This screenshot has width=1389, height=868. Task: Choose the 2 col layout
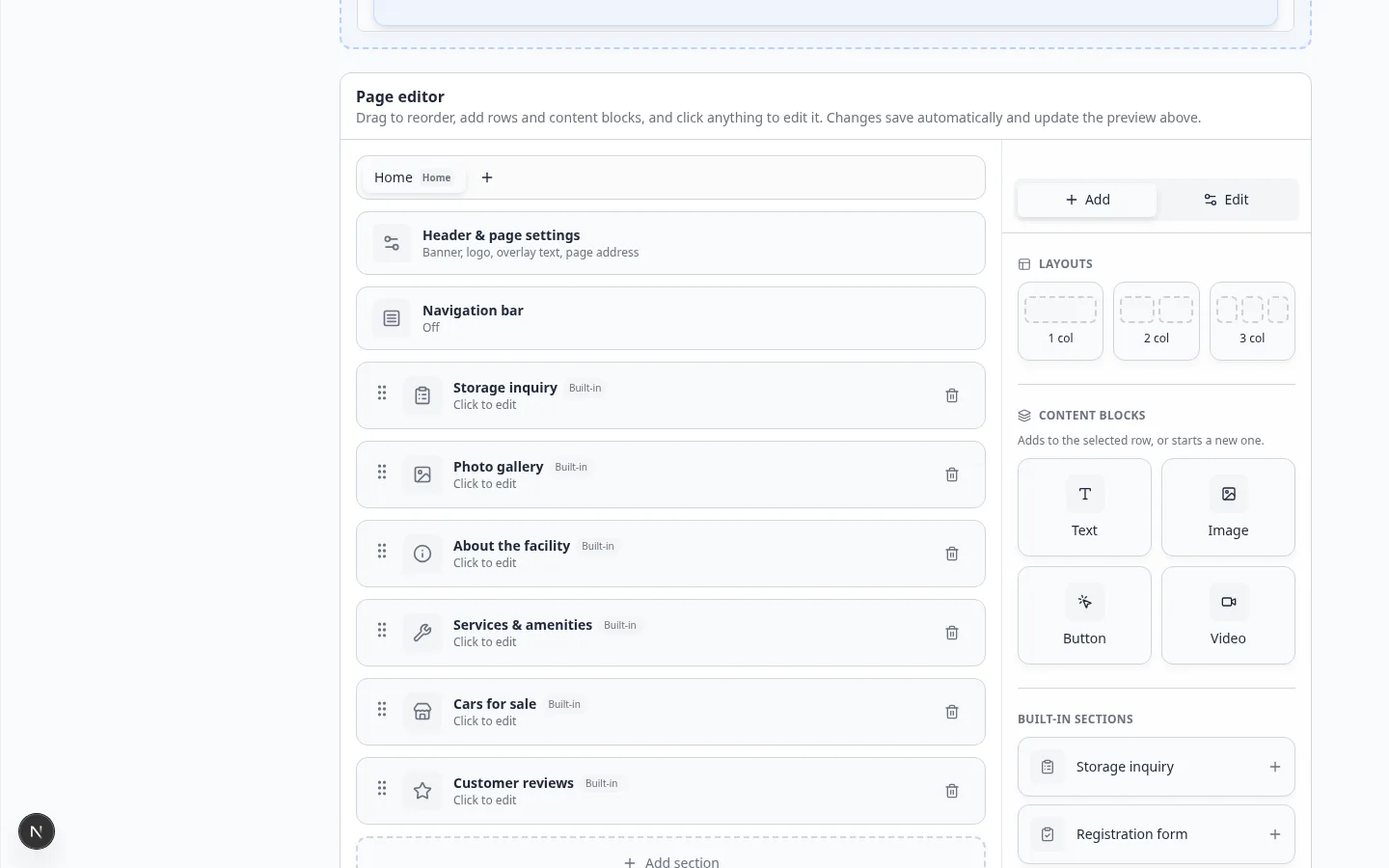pos(1157,321)
